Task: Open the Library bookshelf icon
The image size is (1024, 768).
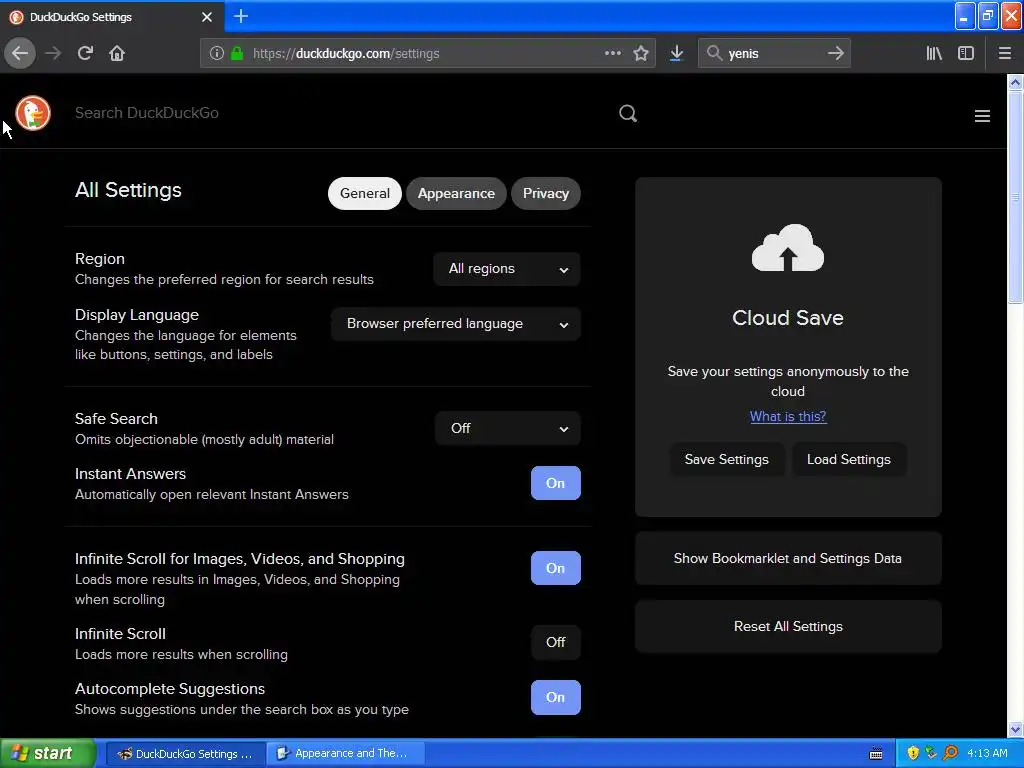Action: (934, 53)
